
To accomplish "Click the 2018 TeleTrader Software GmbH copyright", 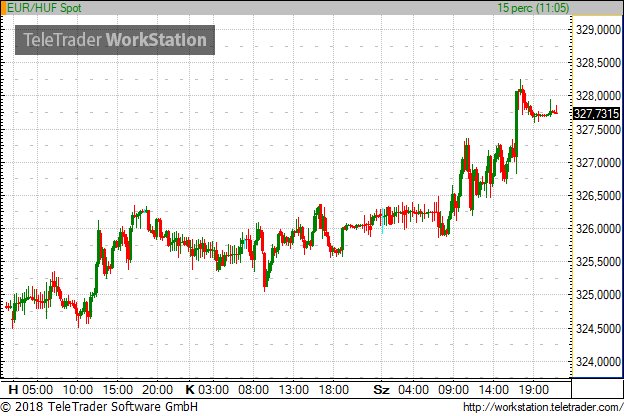I will [99, 407].
